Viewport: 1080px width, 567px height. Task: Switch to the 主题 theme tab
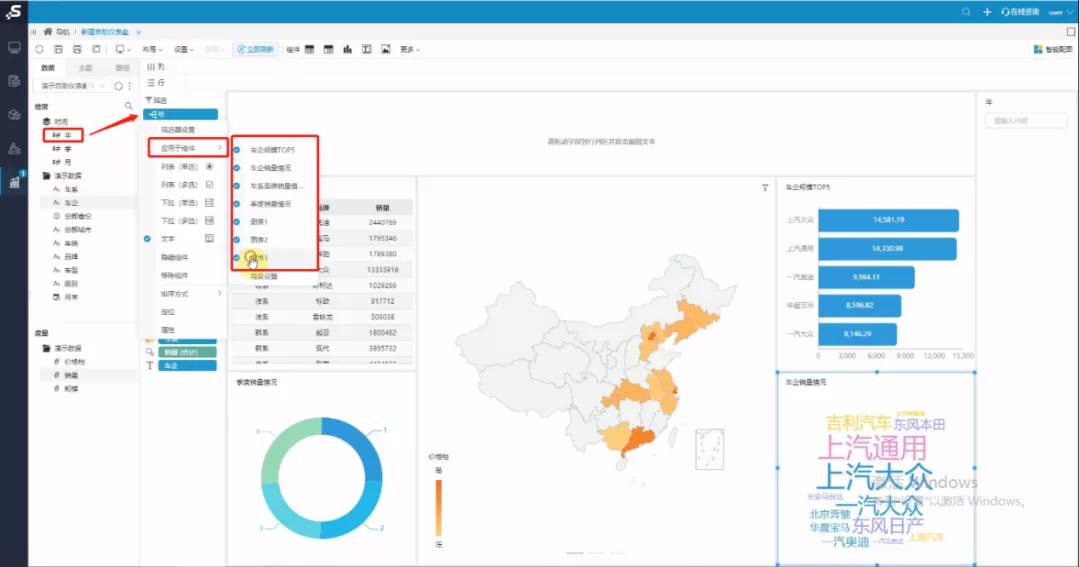85,68
